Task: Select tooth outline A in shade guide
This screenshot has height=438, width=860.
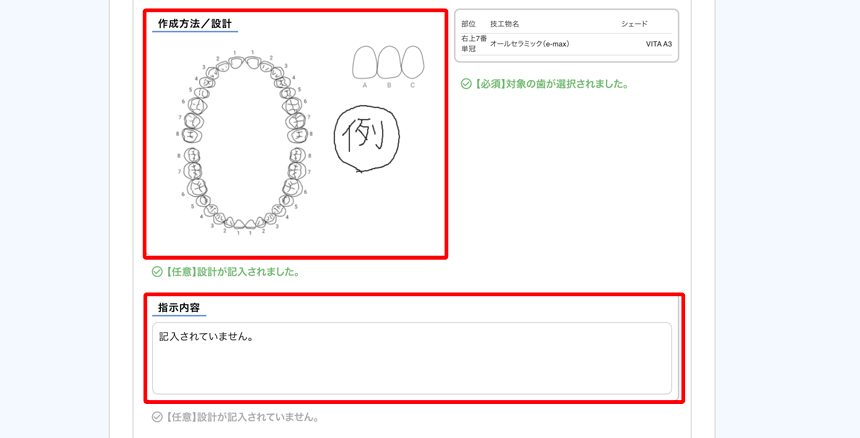Action: point(365,62)
